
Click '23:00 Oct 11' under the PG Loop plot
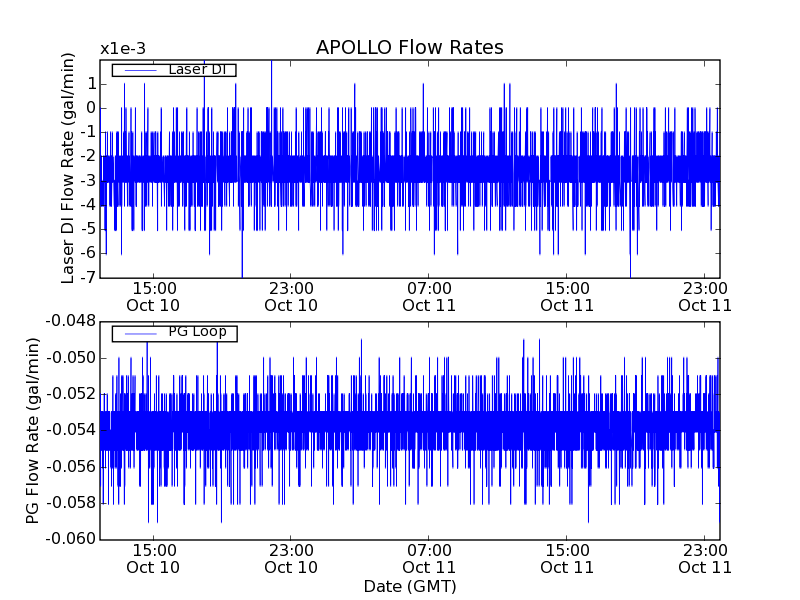pyautogui.click(x=705, y=559)
